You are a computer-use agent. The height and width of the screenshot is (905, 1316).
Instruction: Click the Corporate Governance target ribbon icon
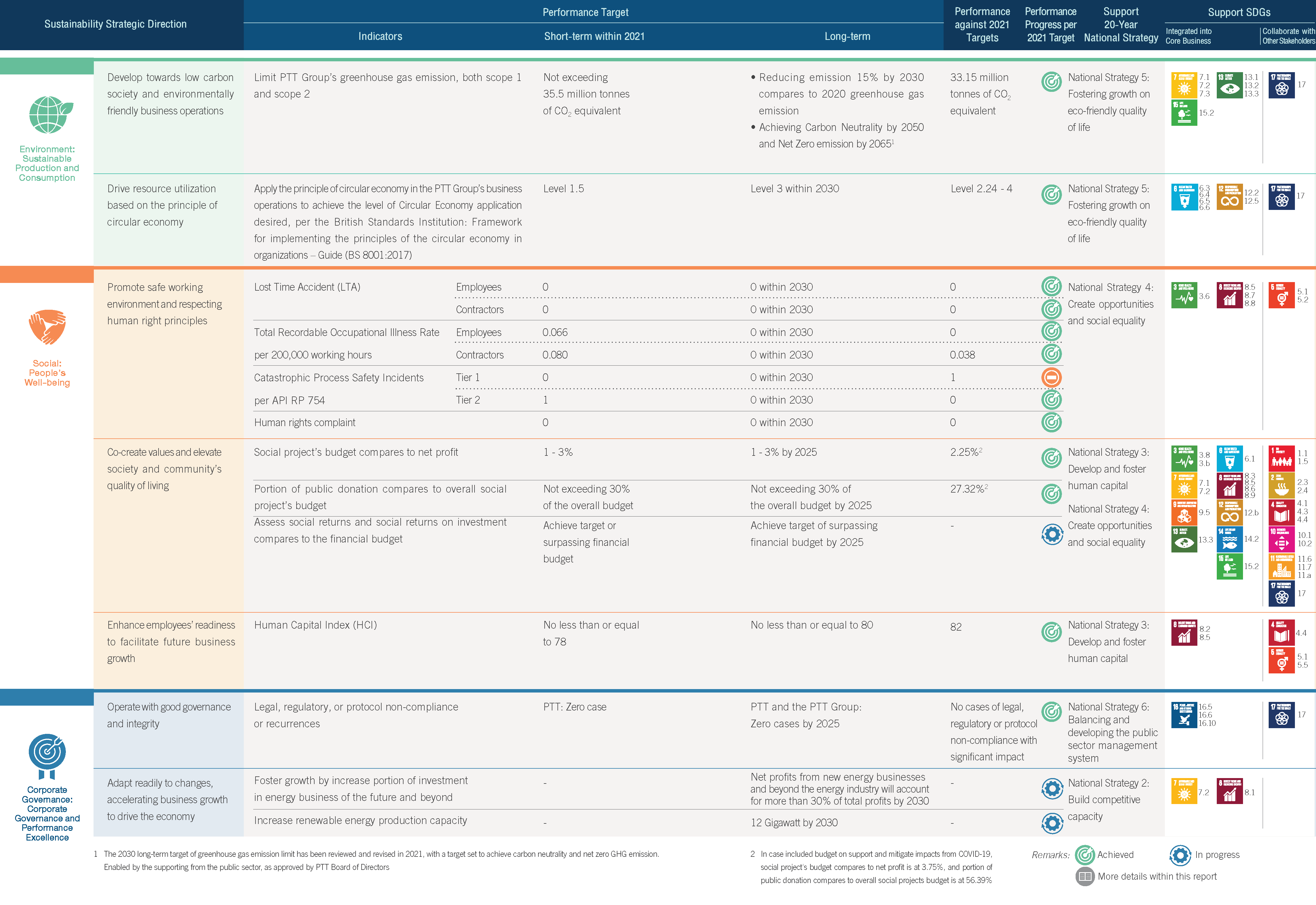(47, 756)
